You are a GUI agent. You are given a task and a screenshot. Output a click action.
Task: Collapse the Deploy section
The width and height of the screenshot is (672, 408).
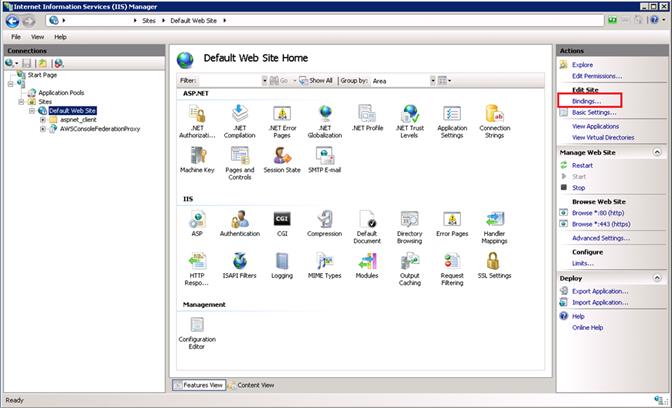coord(657,278)
